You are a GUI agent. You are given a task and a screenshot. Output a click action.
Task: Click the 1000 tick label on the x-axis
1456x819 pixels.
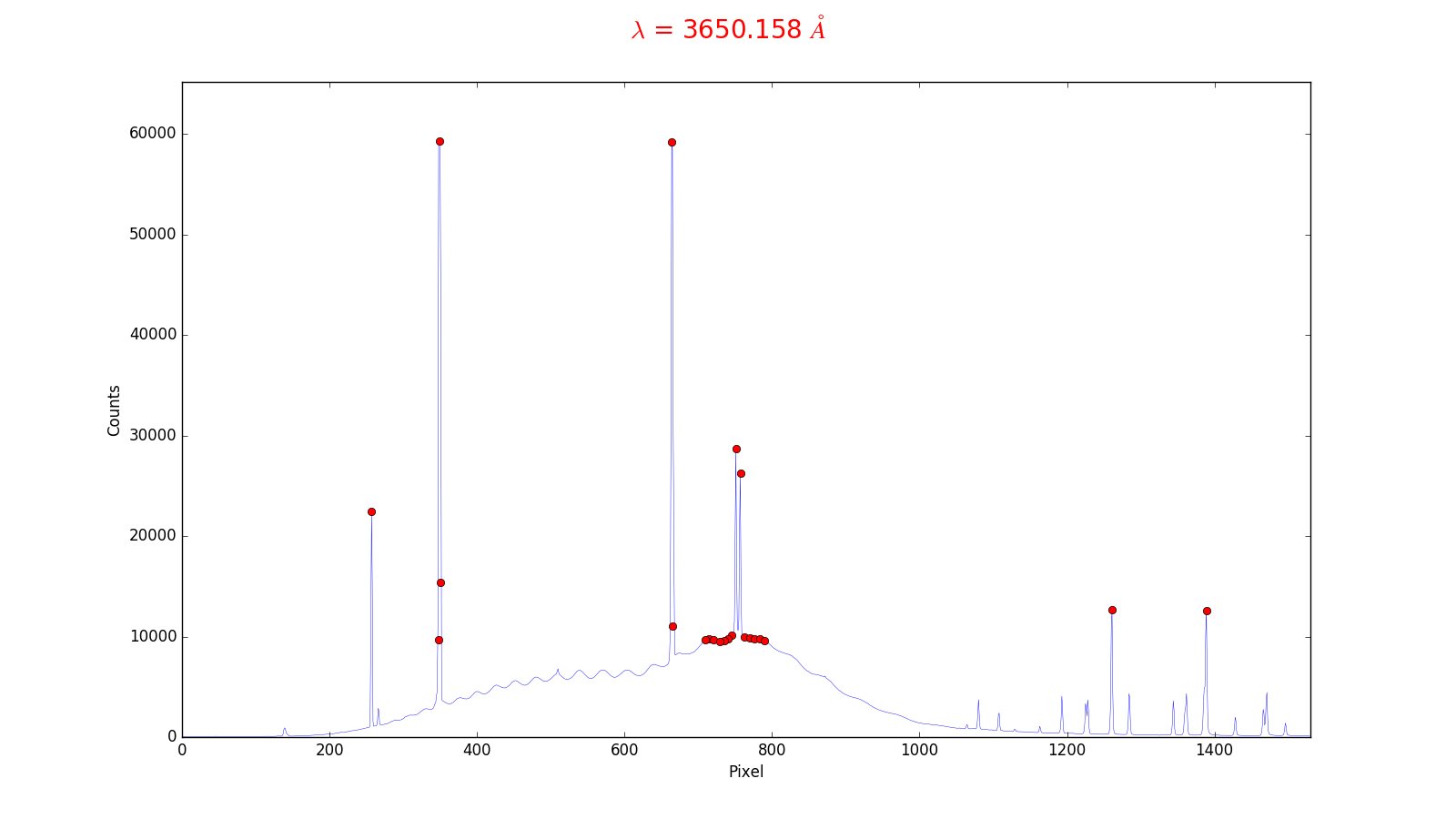(x=919, y=750)
